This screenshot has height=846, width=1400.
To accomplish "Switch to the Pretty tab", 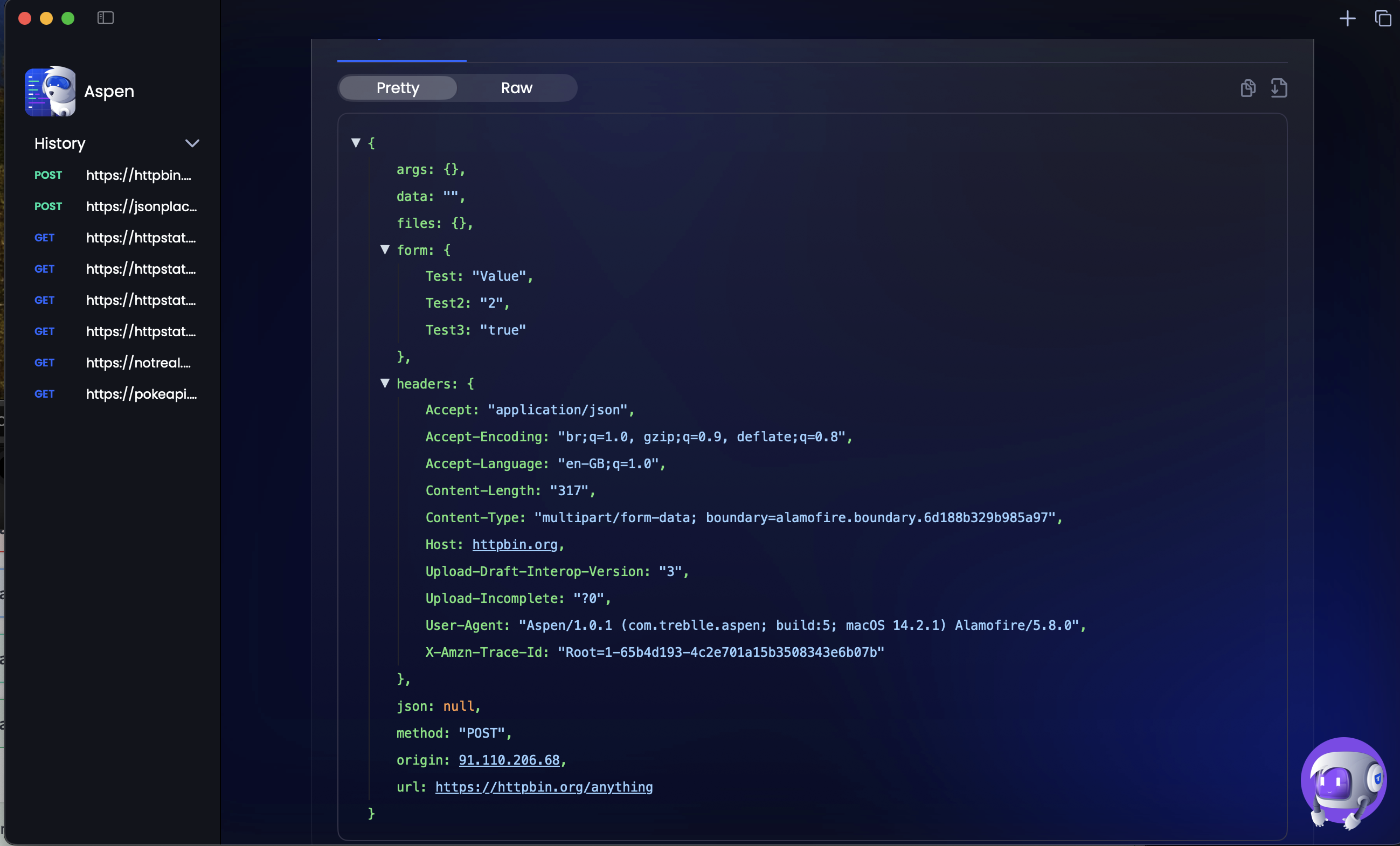I will pos(398,87).
